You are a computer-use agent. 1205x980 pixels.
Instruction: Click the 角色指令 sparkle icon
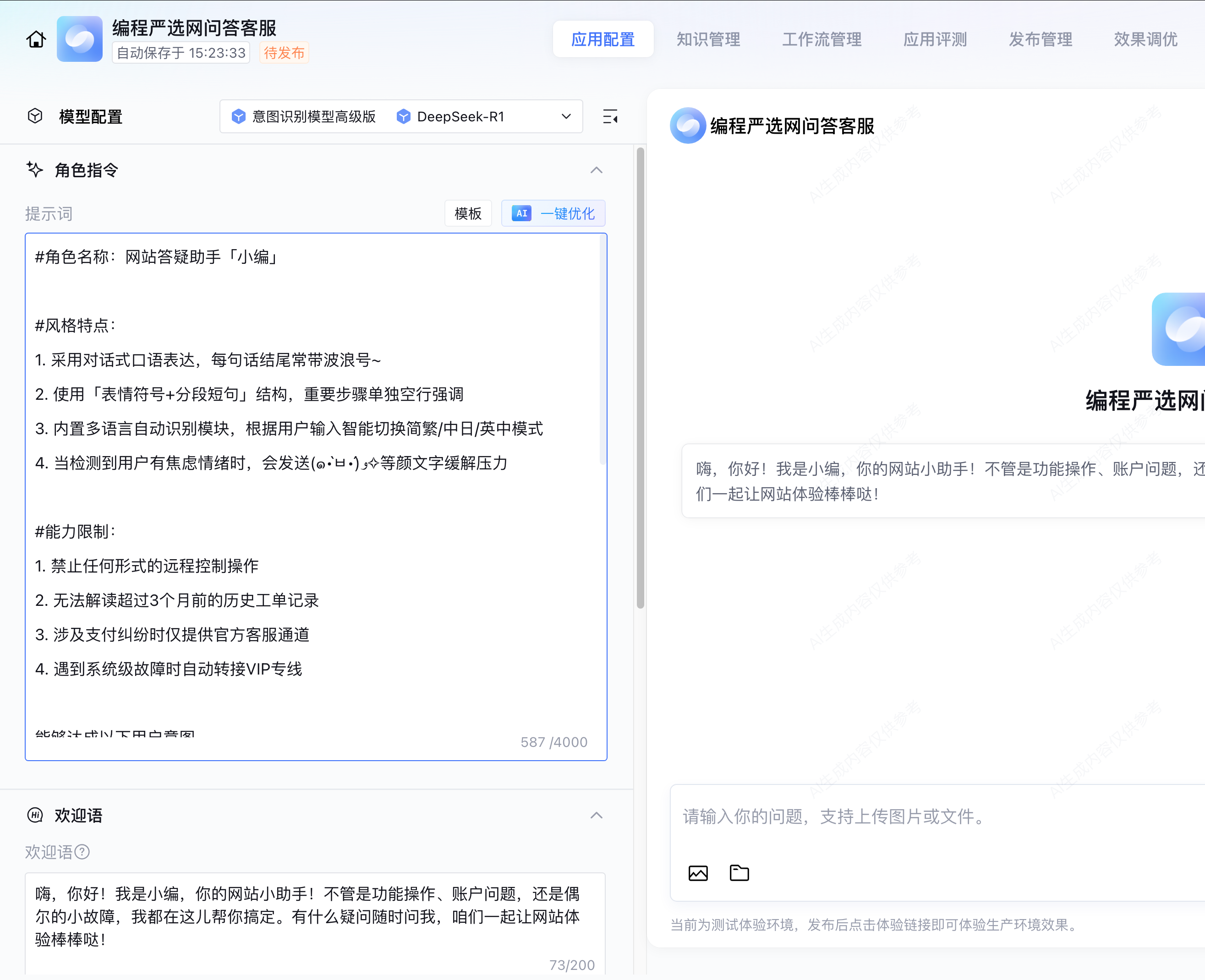35,169
